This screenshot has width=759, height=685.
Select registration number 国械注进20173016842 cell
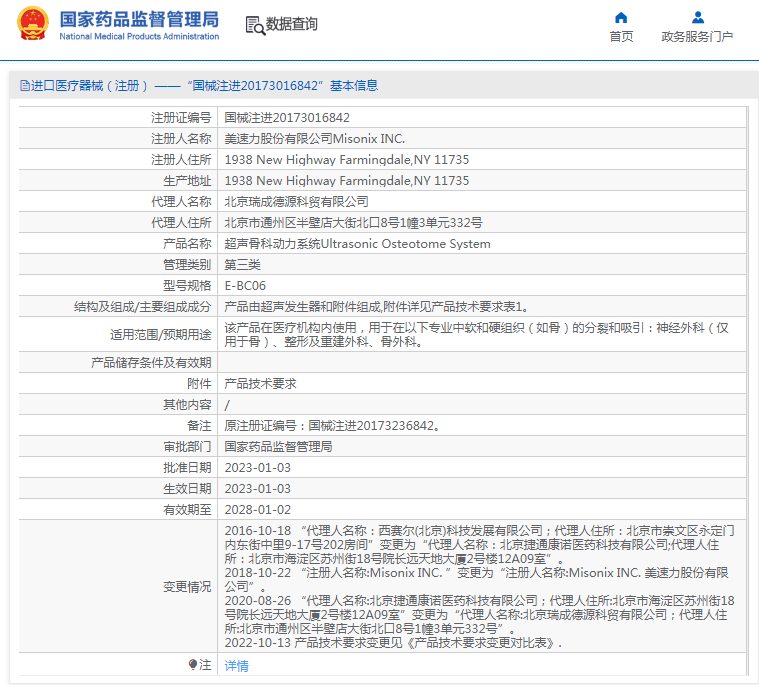(x=287, y=118)
